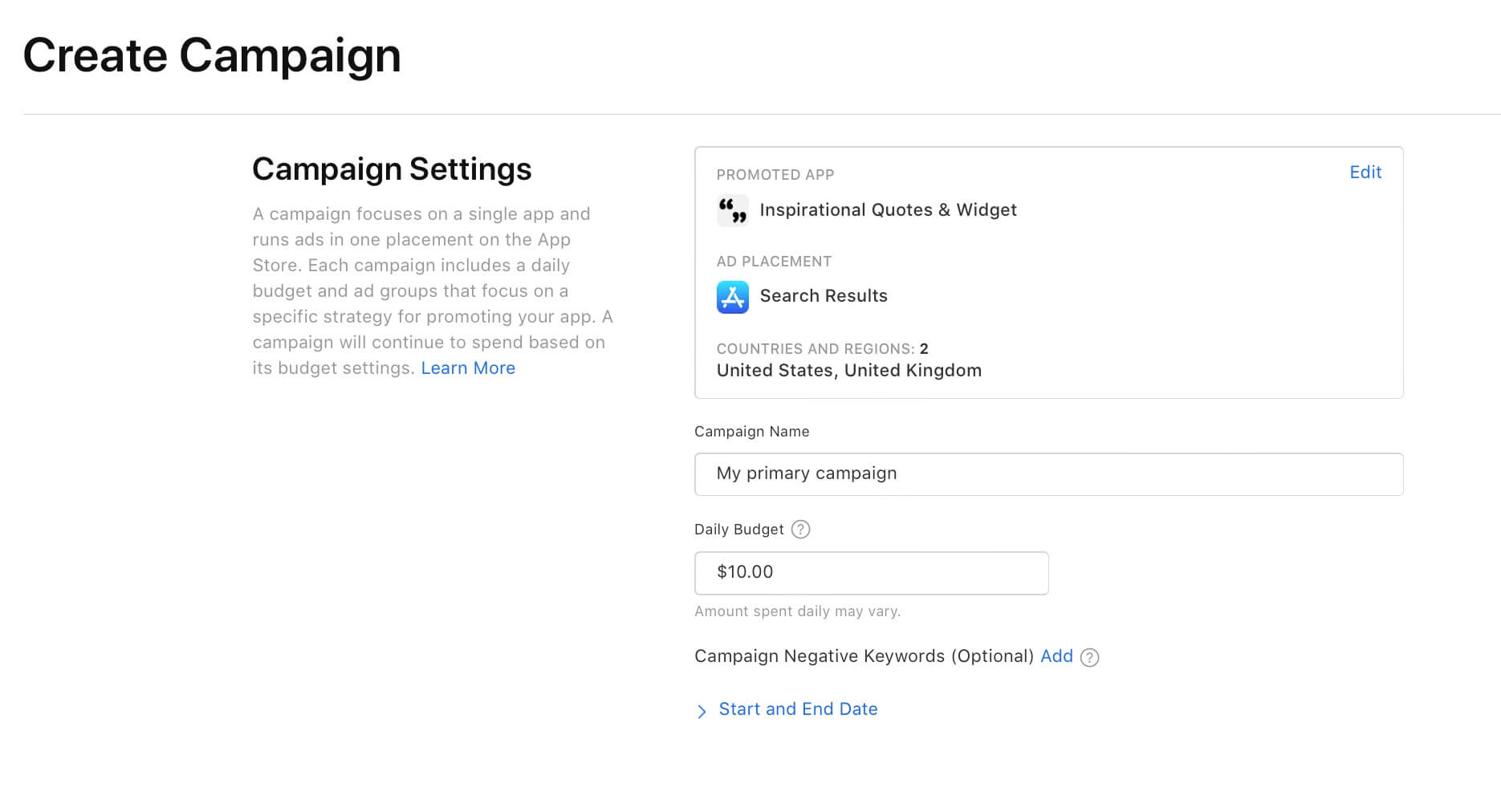This screenshot has height=812, width=1501.
Task: Open the Learn More link about campaigns
Action: [x=468, y=367]
